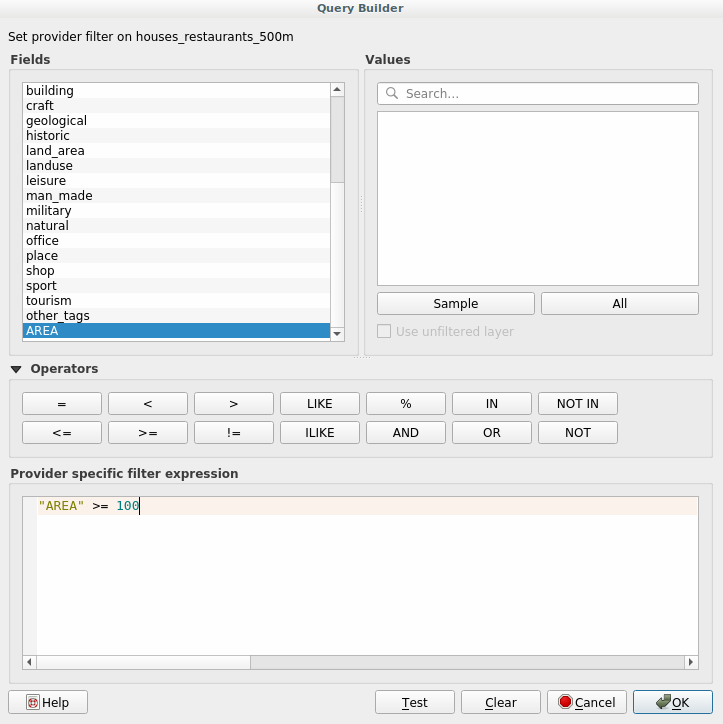Choose the building field from Fields
This screenshot has width=723, height=724.
(x=176, y=91)
